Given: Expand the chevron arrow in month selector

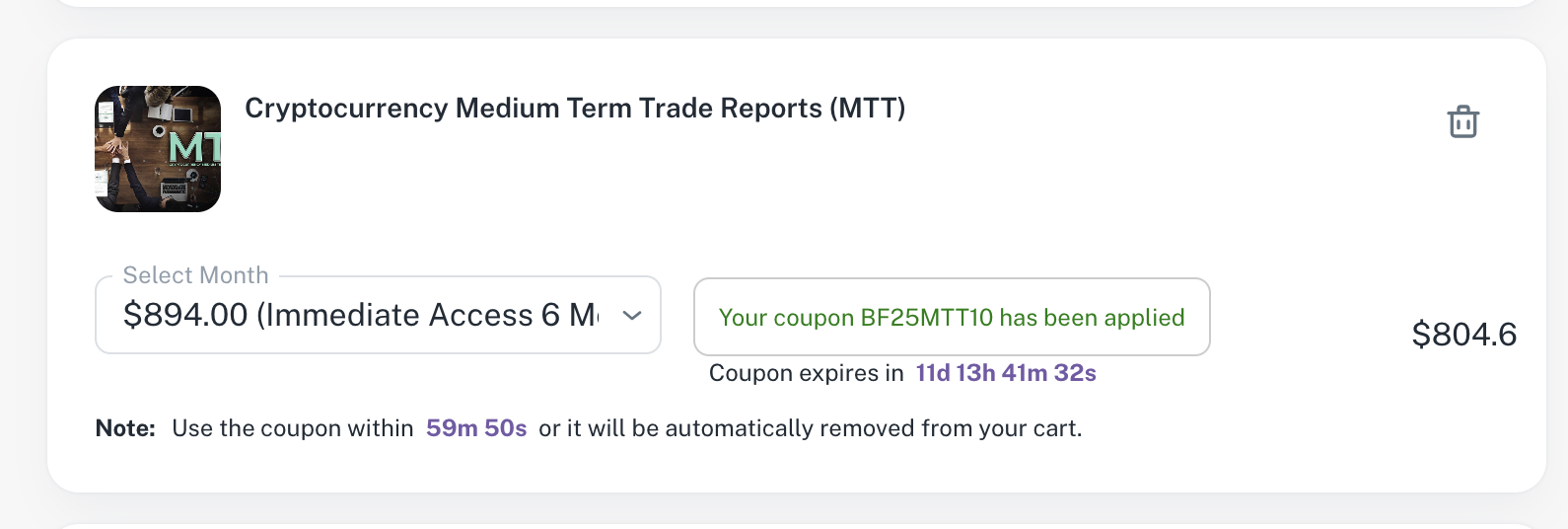Looking at the screenshot, I should point(632,315).
